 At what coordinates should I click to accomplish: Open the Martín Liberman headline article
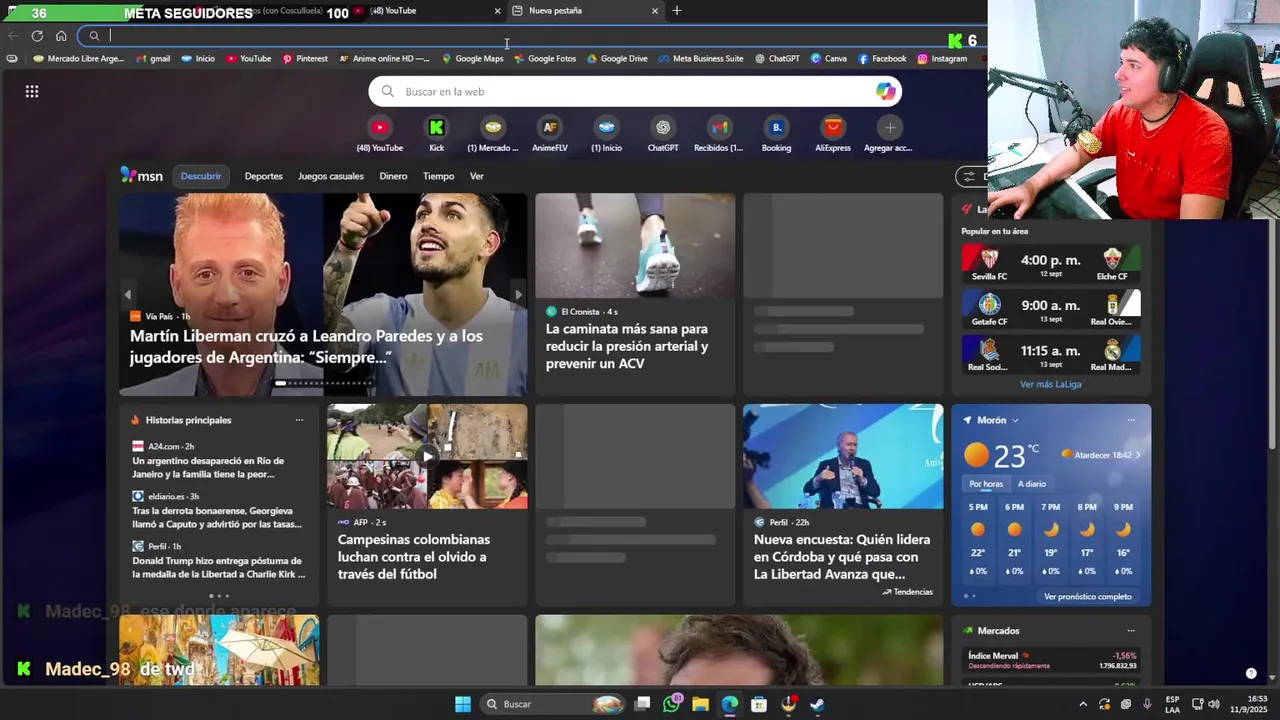[x=306, y=346]
